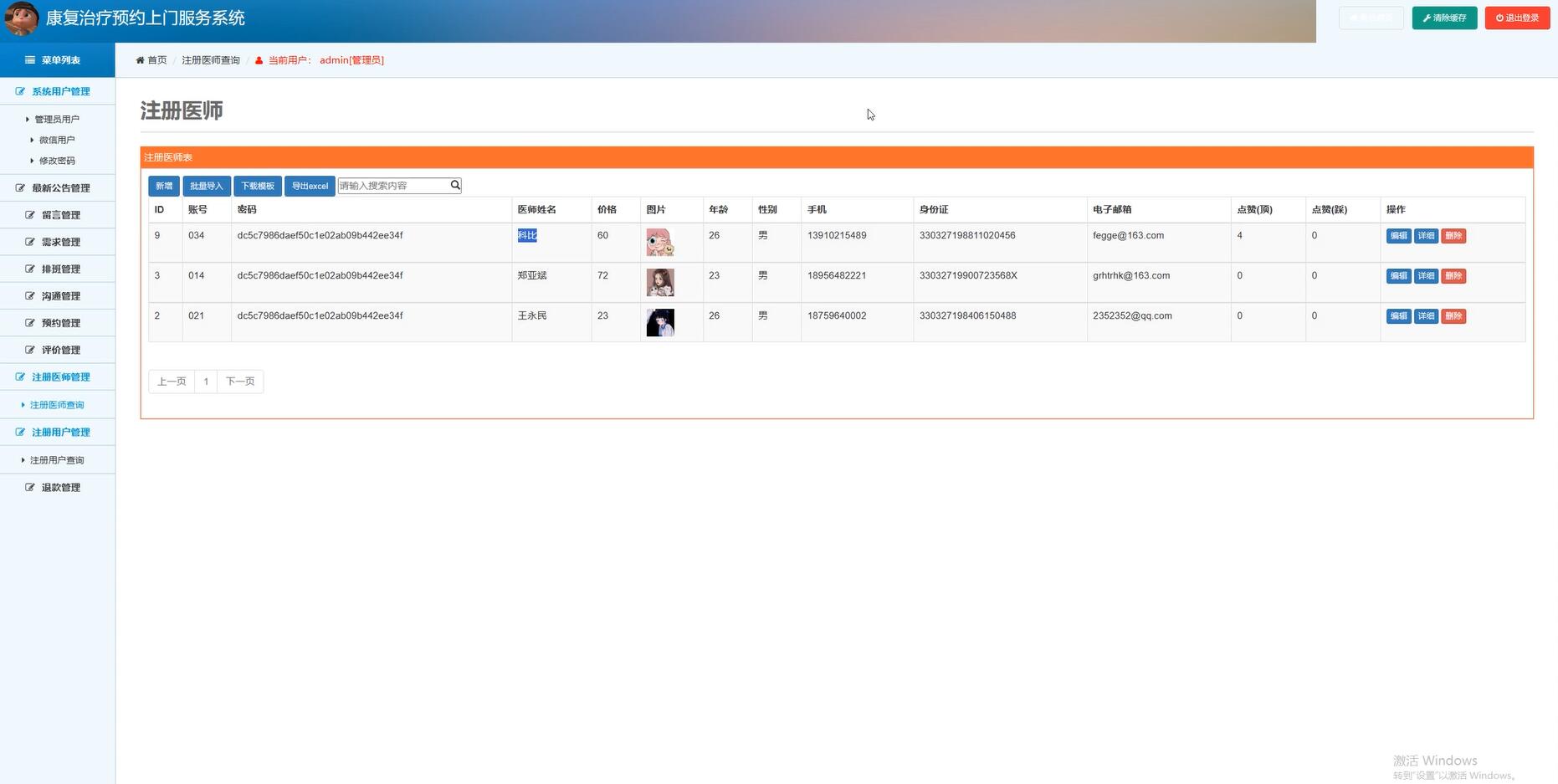
Task: Click the edit icon beside 留言管理
Action: [x=30, y=215]
